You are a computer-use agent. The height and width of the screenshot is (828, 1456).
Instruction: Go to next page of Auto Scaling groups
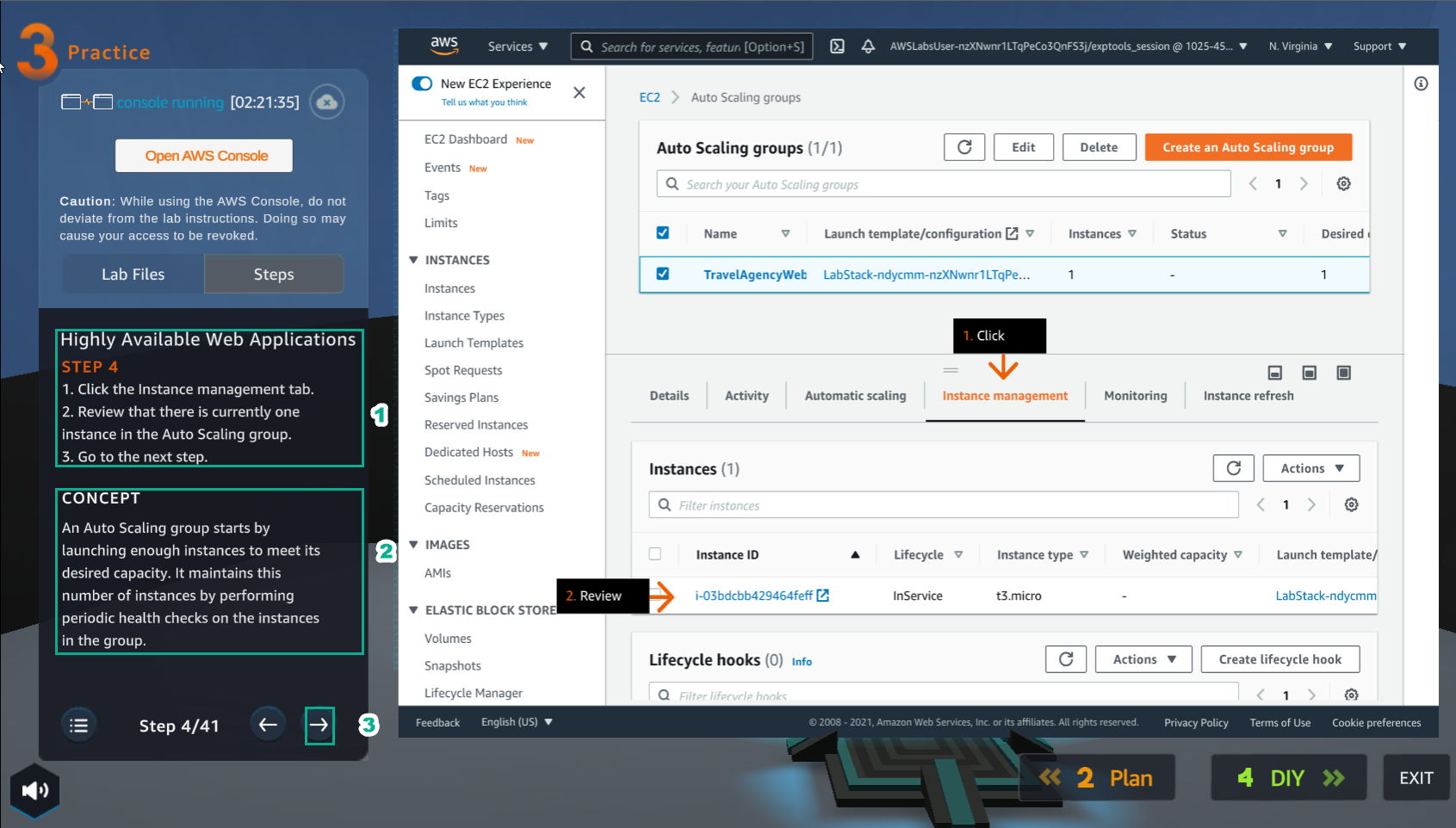pyautogui.click(x=1304, y=183)
